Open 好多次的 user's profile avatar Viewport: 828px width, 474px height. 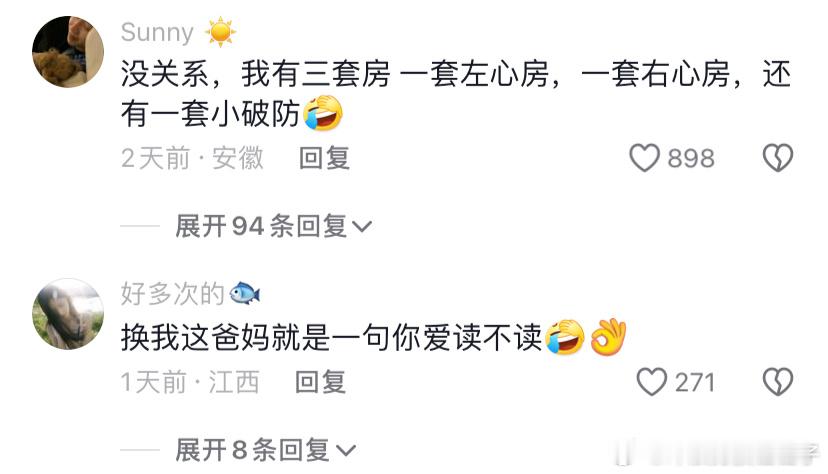pos(68,314)
